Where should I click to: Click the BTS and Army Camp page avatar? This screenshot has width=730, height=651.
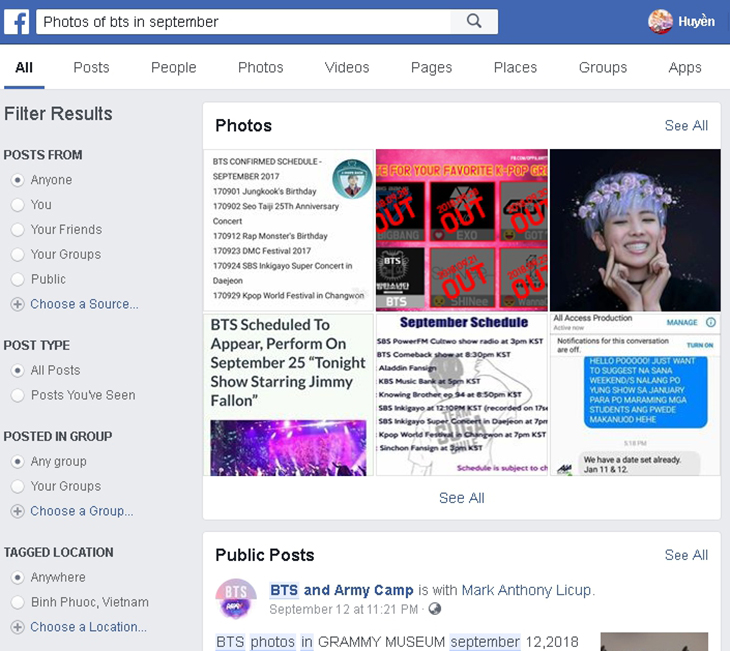(236, 599)
